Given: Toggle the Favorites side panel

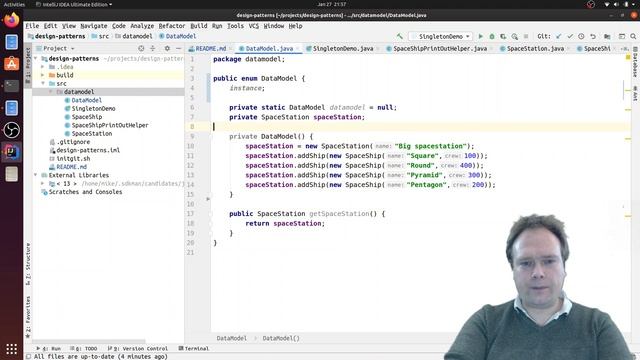Looking at the screenshot, I should [x=28, y=317].
